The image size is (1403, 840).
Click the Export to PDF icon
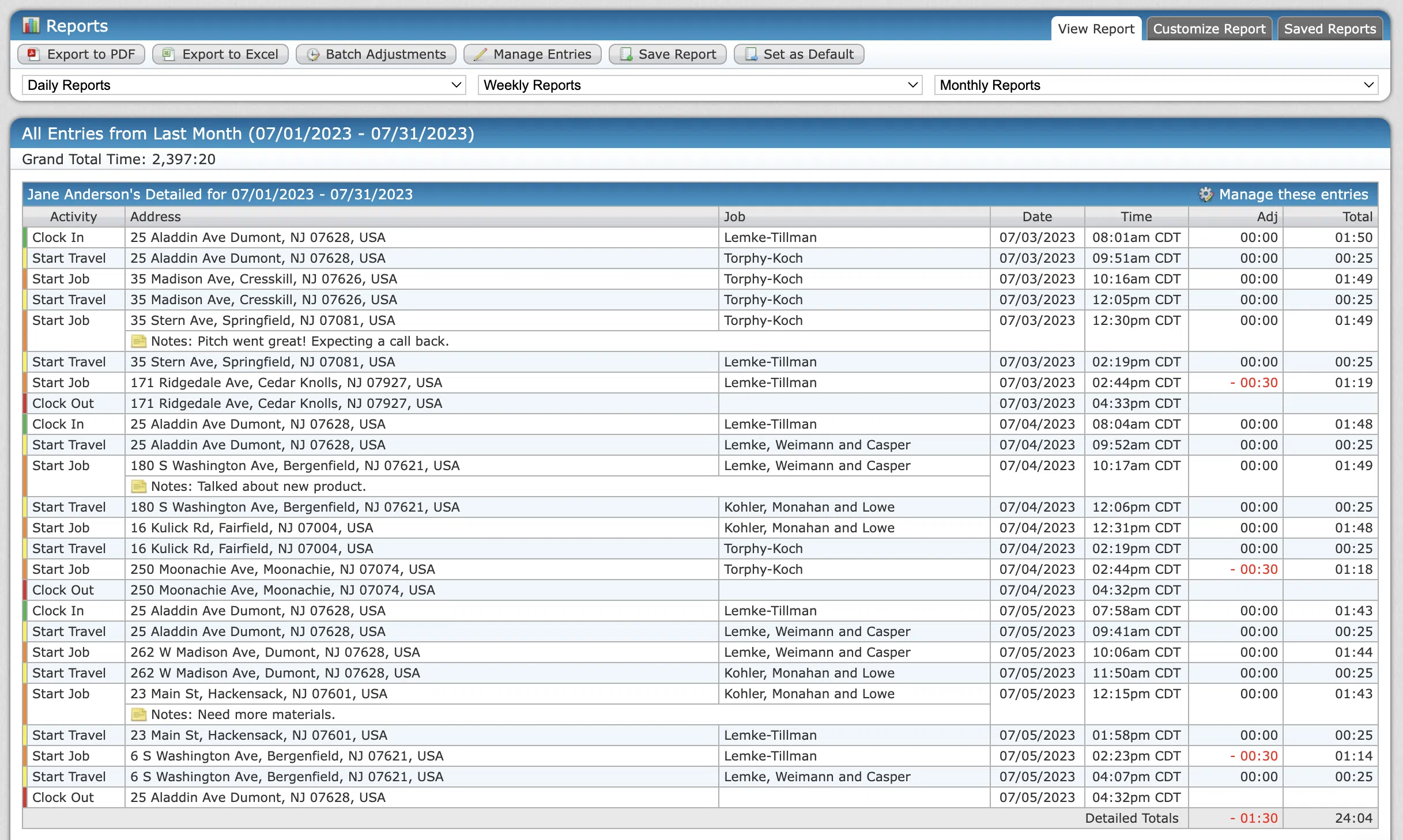coord(33,54)
